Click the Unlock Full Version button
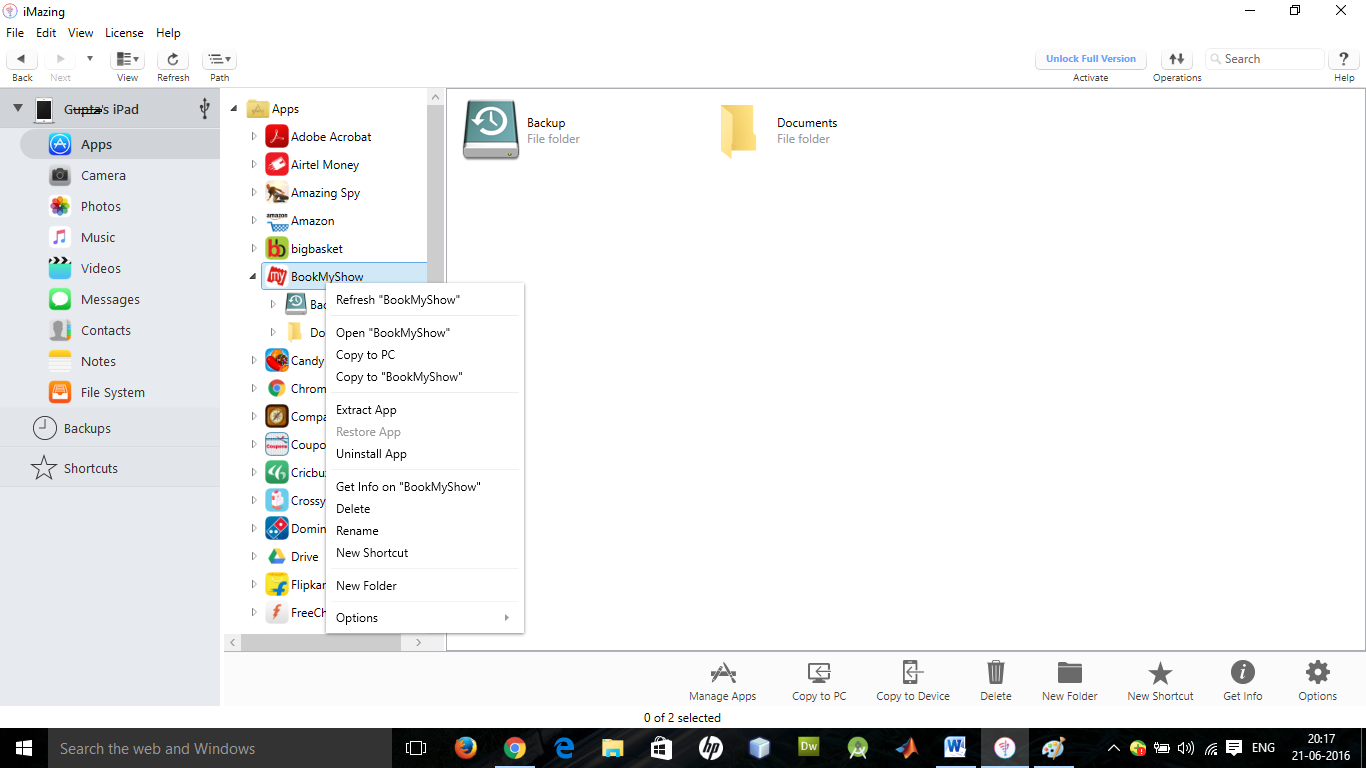Viewport: 1366px width, 768px height. click(x=1091, y=59)
